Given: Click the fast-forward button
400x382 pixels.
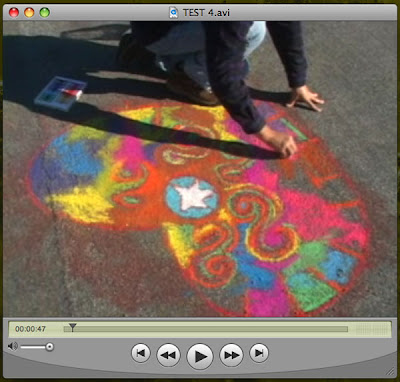Looking at the screenshot, I should (231, 355).
